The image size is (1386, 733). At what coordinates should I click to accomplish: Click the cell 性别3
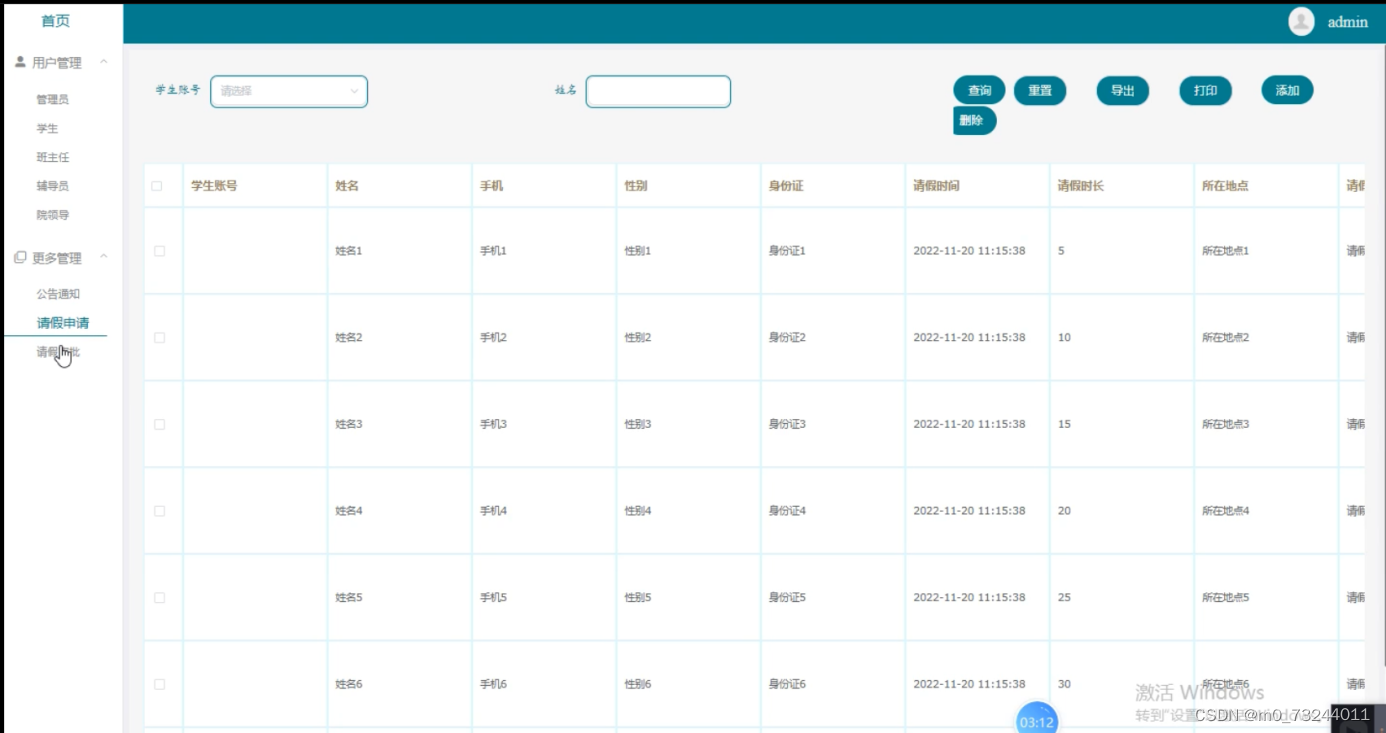[x=637, y=424]
